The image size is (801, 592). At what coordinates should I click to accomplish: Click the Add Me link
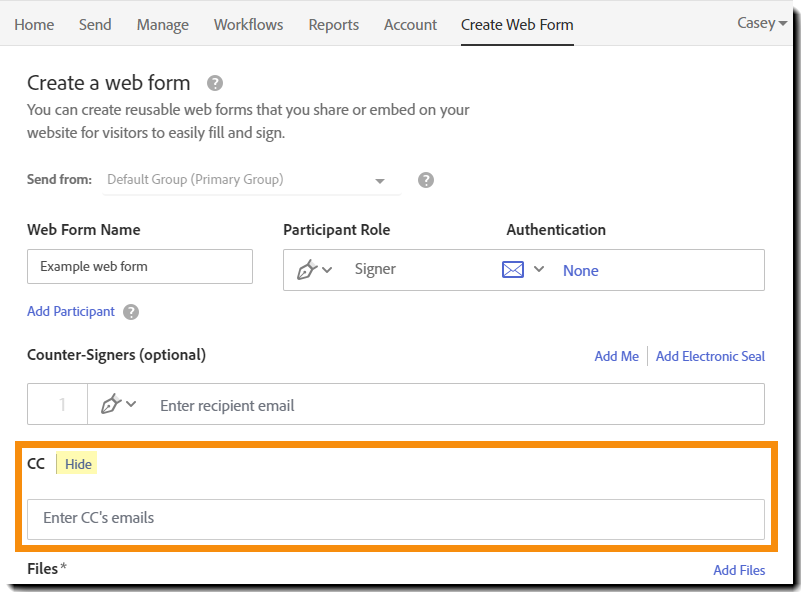tap(616, 356)
